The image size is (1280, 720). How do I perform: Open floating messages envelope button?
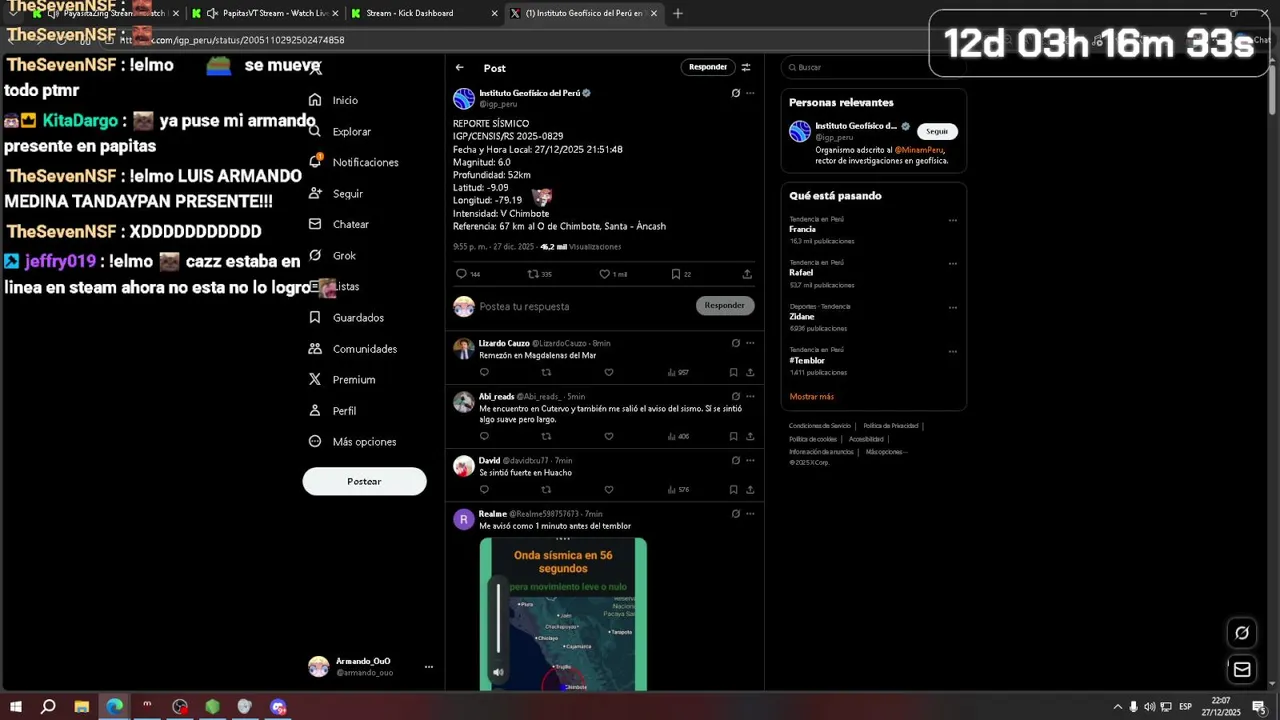[x=1242, y=669]
